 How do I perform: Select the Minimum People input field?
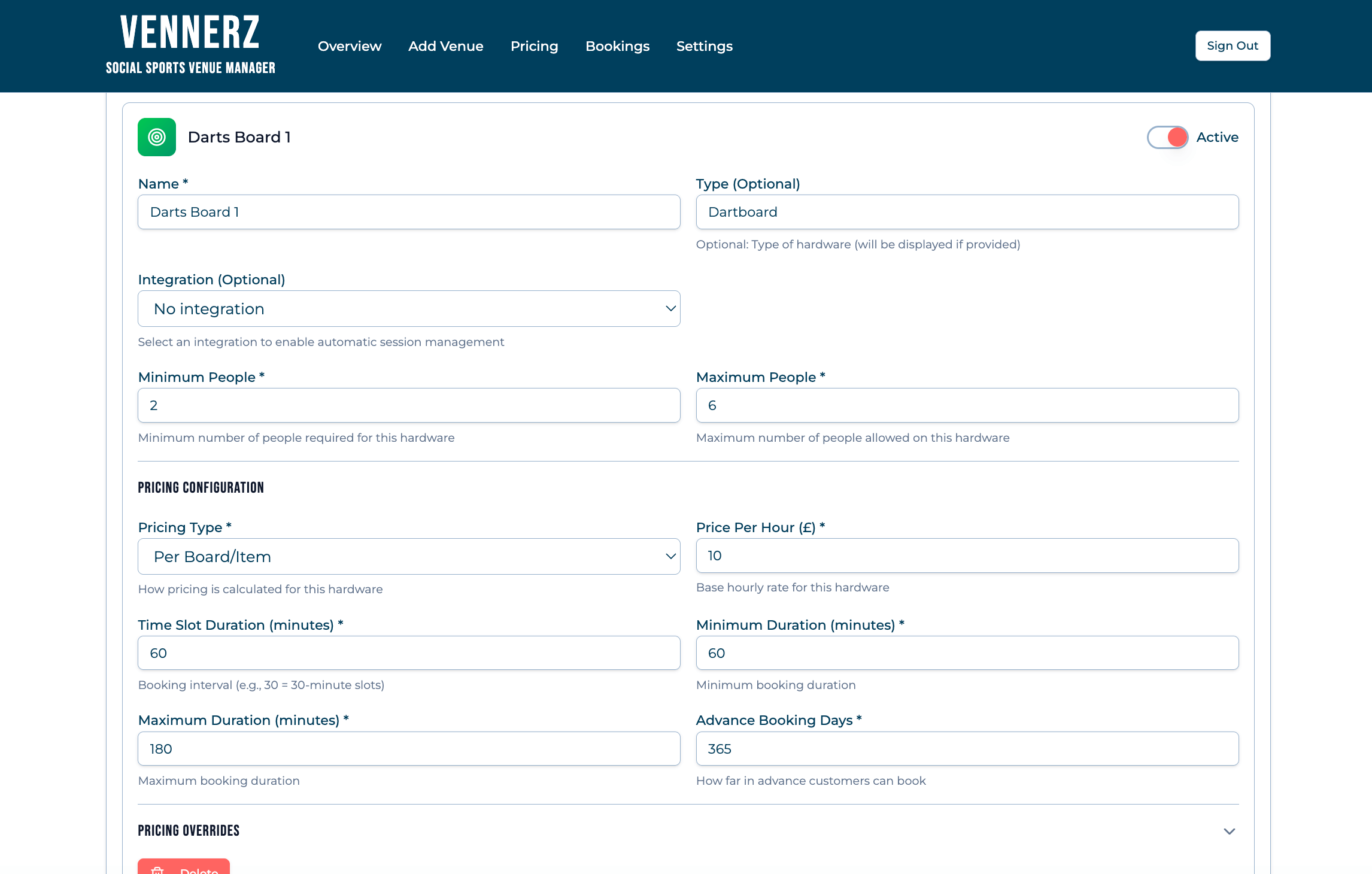409,405
